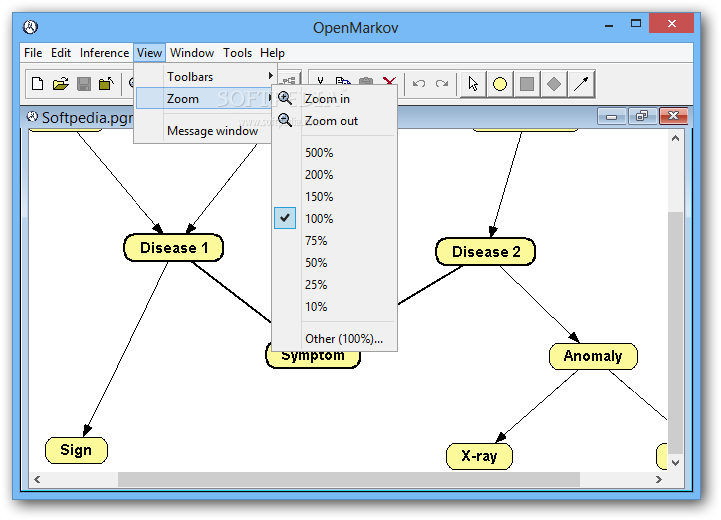721x520 pixels.
Task: Open the Window menu
Action: (x=192, y=53)
